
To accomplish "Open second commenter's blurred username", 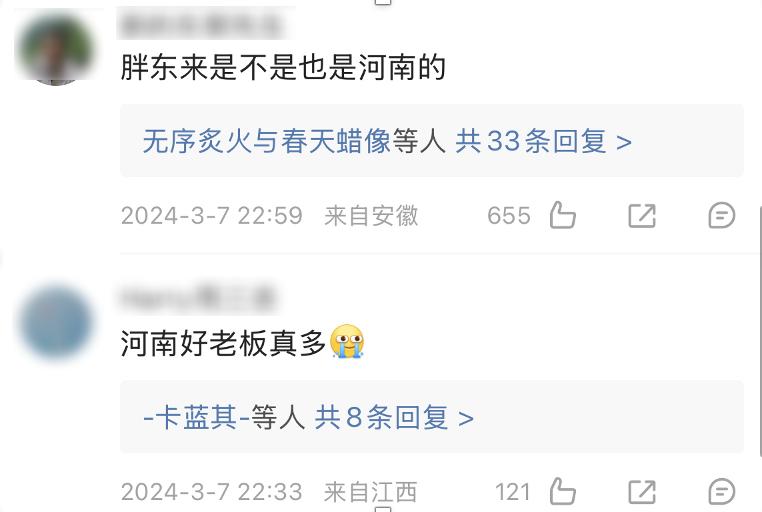I will (x=198, y=298).
